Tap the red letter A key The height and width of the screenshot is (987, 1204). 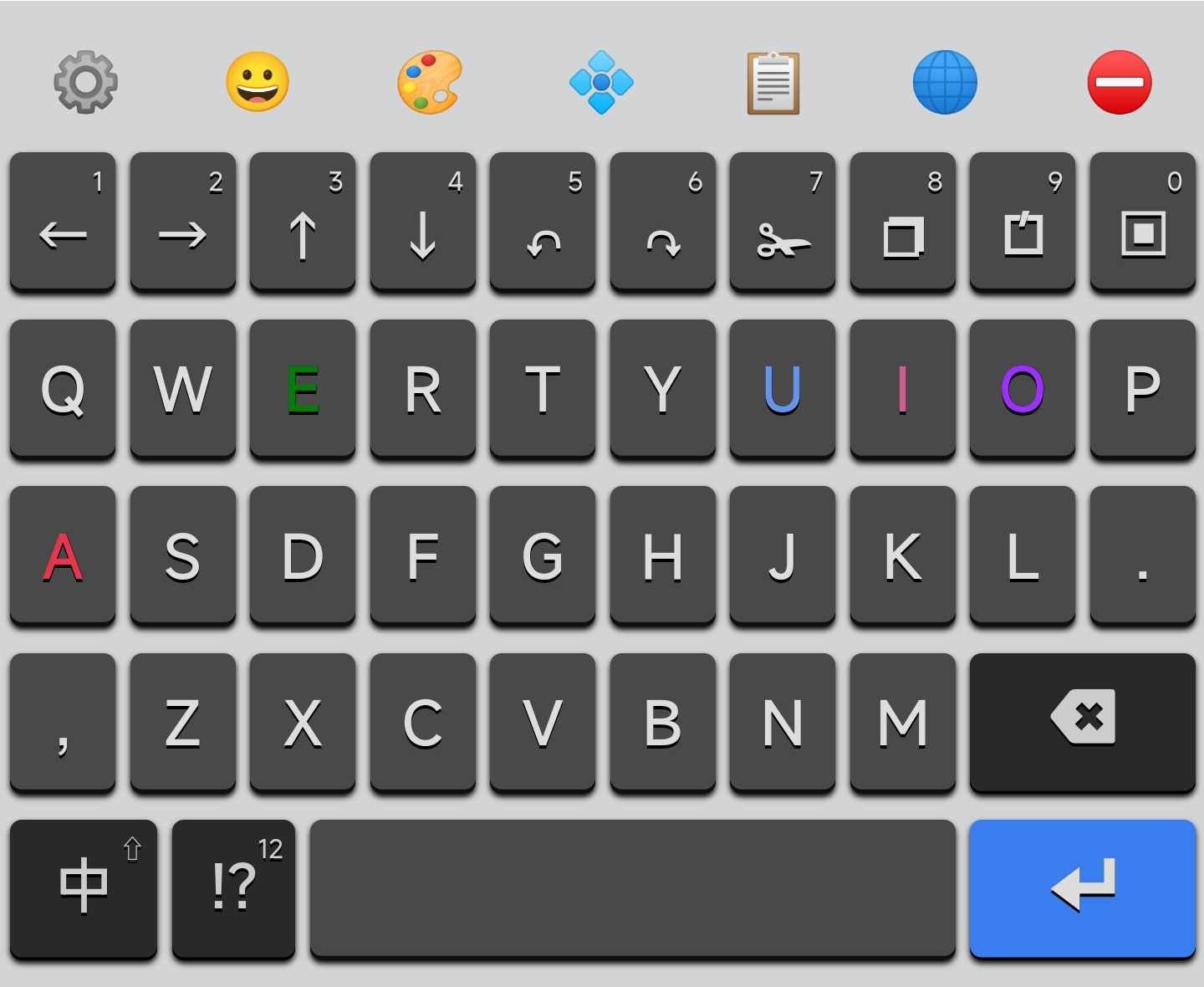tap(63, 555)
